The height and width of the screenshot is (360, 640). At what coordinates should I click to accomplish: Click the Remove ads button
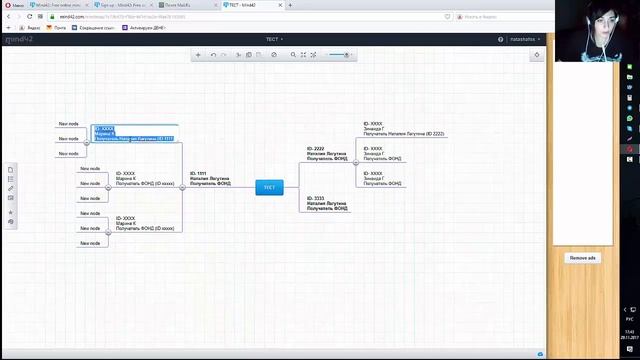(582, 258)
